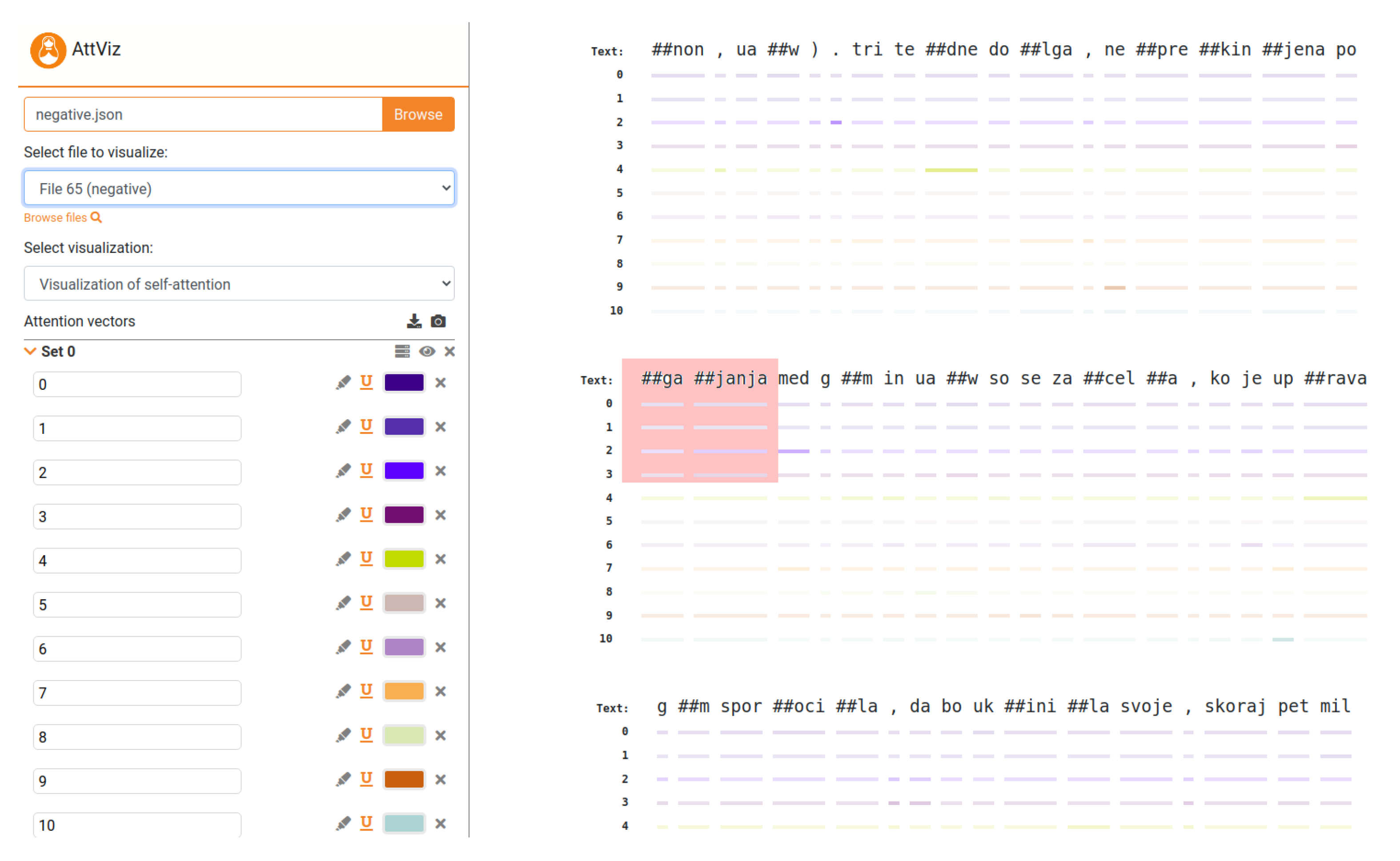Click the name field of vector 5

pyautogui.click(x=136, y=605)
